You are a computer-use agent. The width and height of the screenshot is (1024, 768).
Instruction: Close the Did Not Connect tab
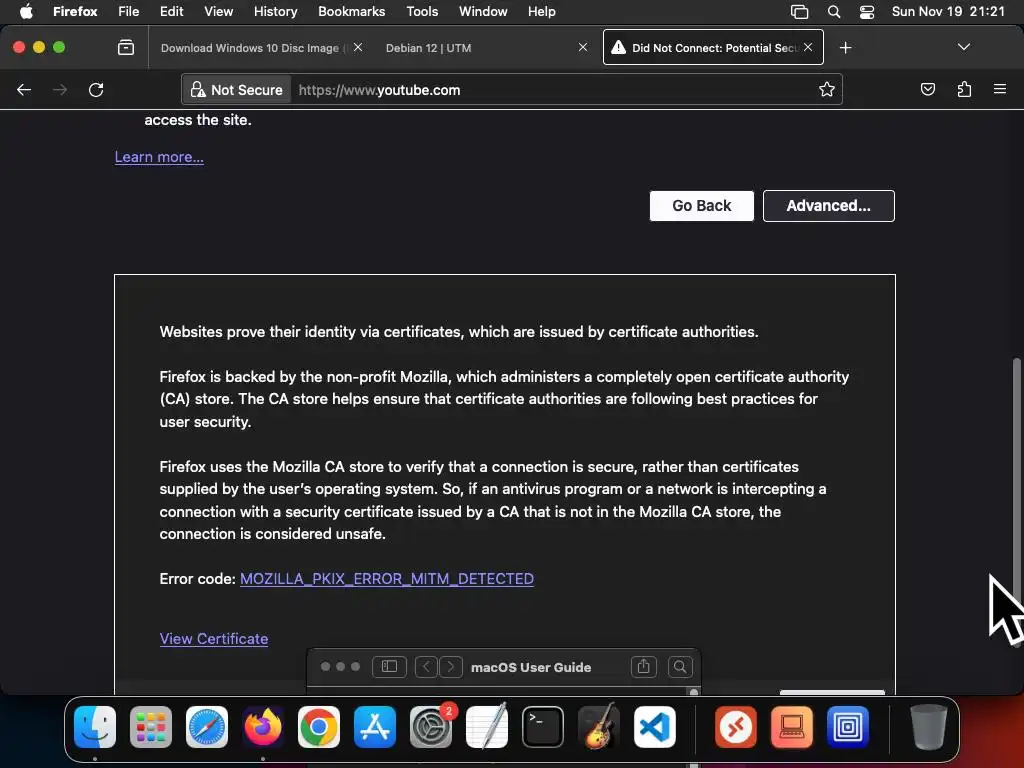[x=808, y=47]
